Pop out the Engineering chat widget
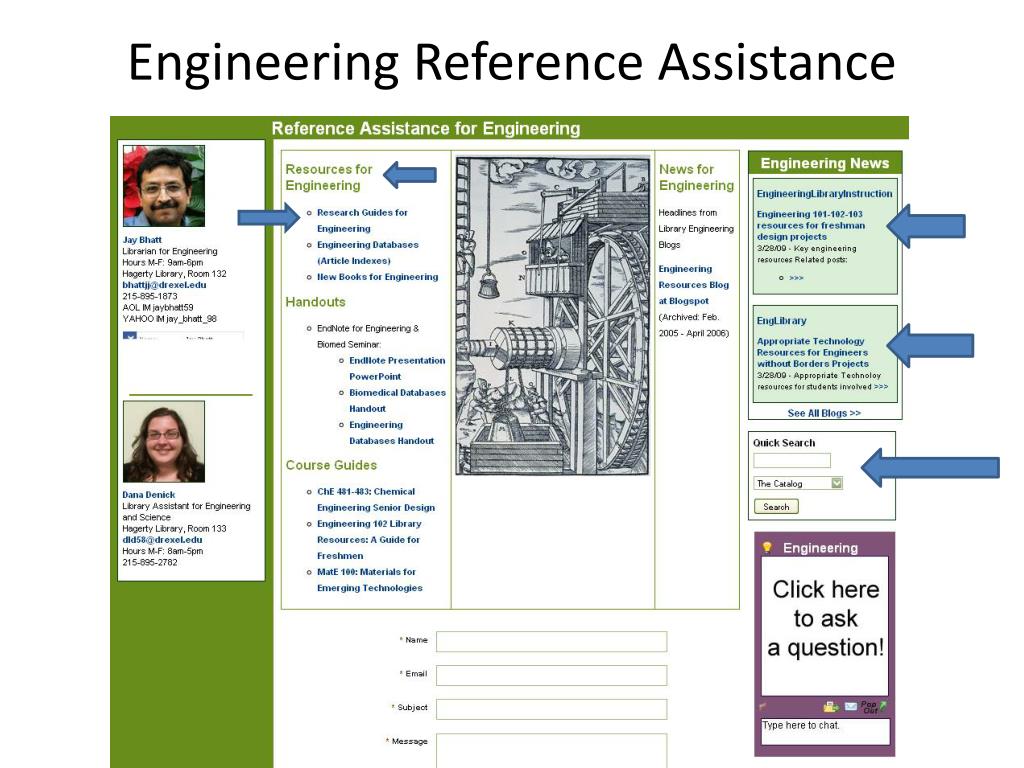 pyautogui.click(x=873, y=707)
